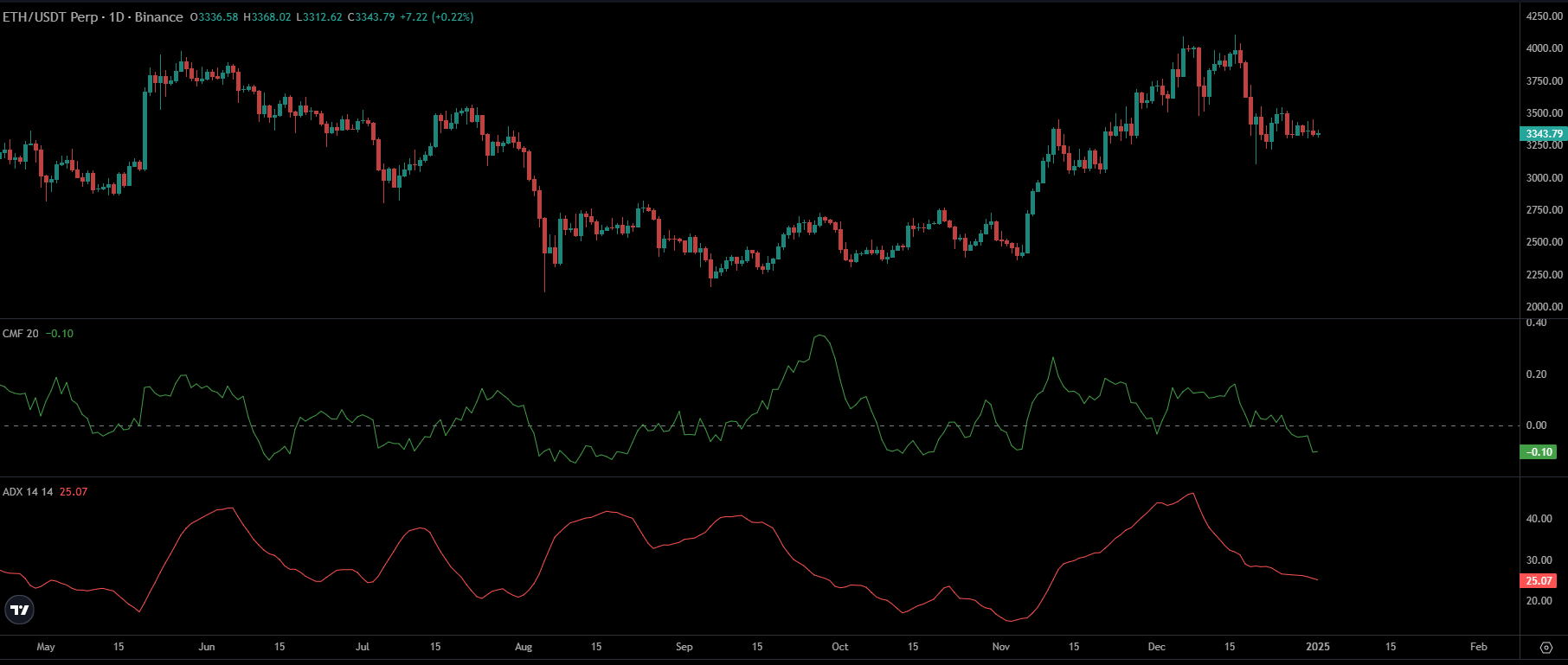Select the CMF 20 indicator legend
The image size is (1568, 665).
coord(21,334)
